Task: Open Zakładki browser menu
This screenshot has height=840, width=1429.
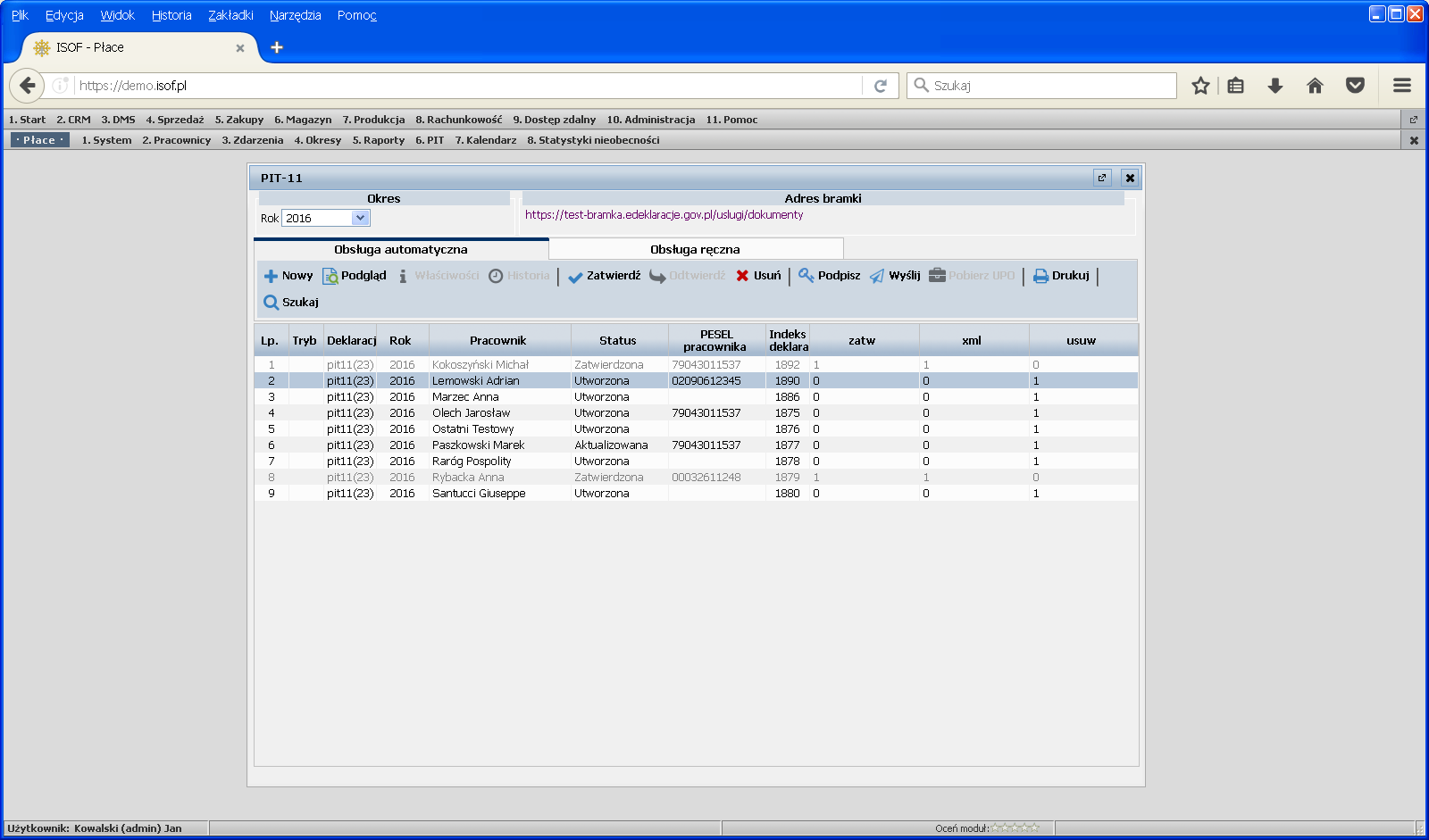Action: point(230,15)
